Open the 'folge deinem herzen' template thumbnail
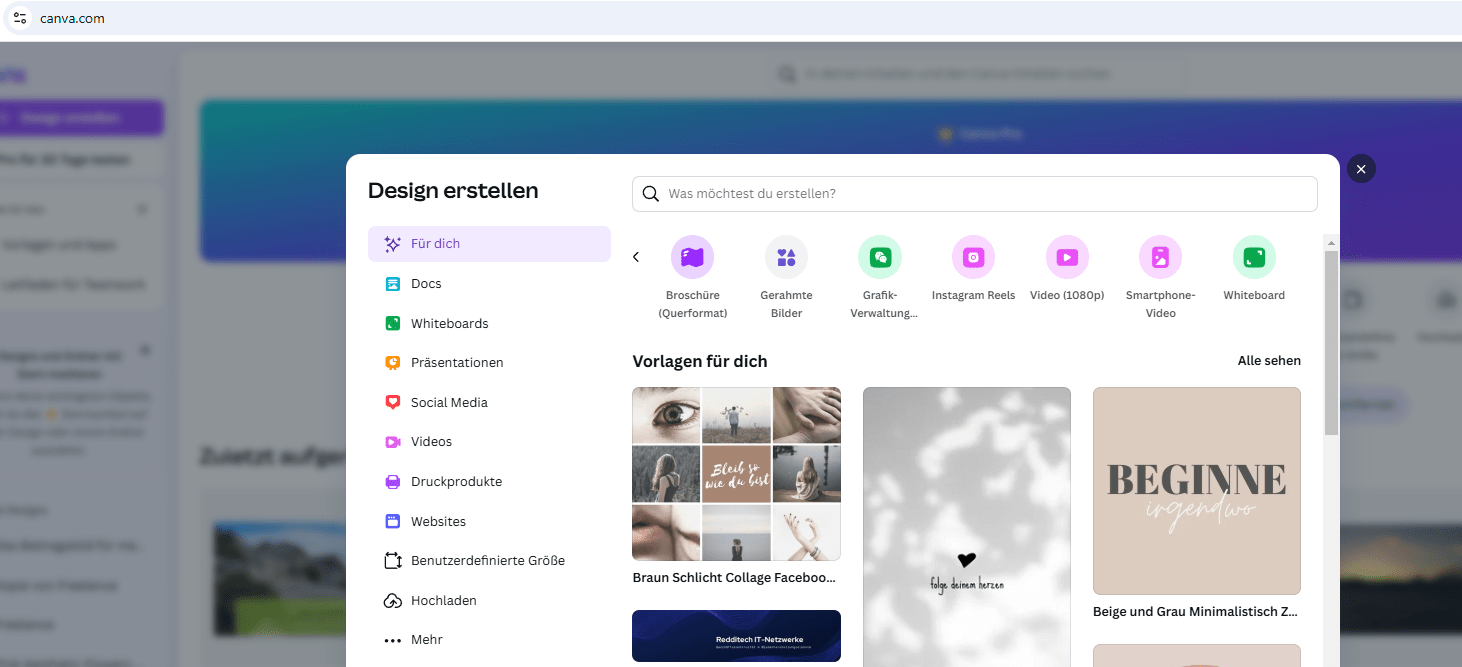Screen dimensions: 1462x667 click(967, 527)
